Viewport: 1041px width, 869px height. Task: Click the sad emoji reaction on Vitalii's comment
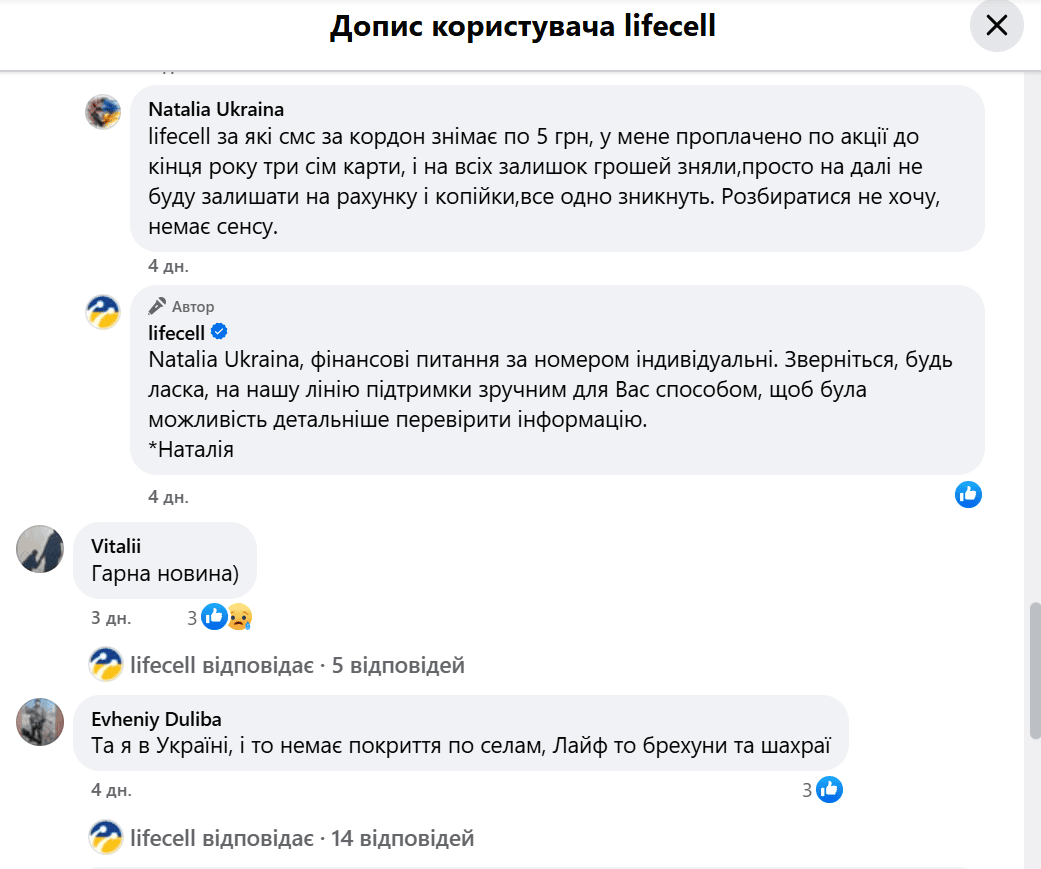tap(238, 618)
